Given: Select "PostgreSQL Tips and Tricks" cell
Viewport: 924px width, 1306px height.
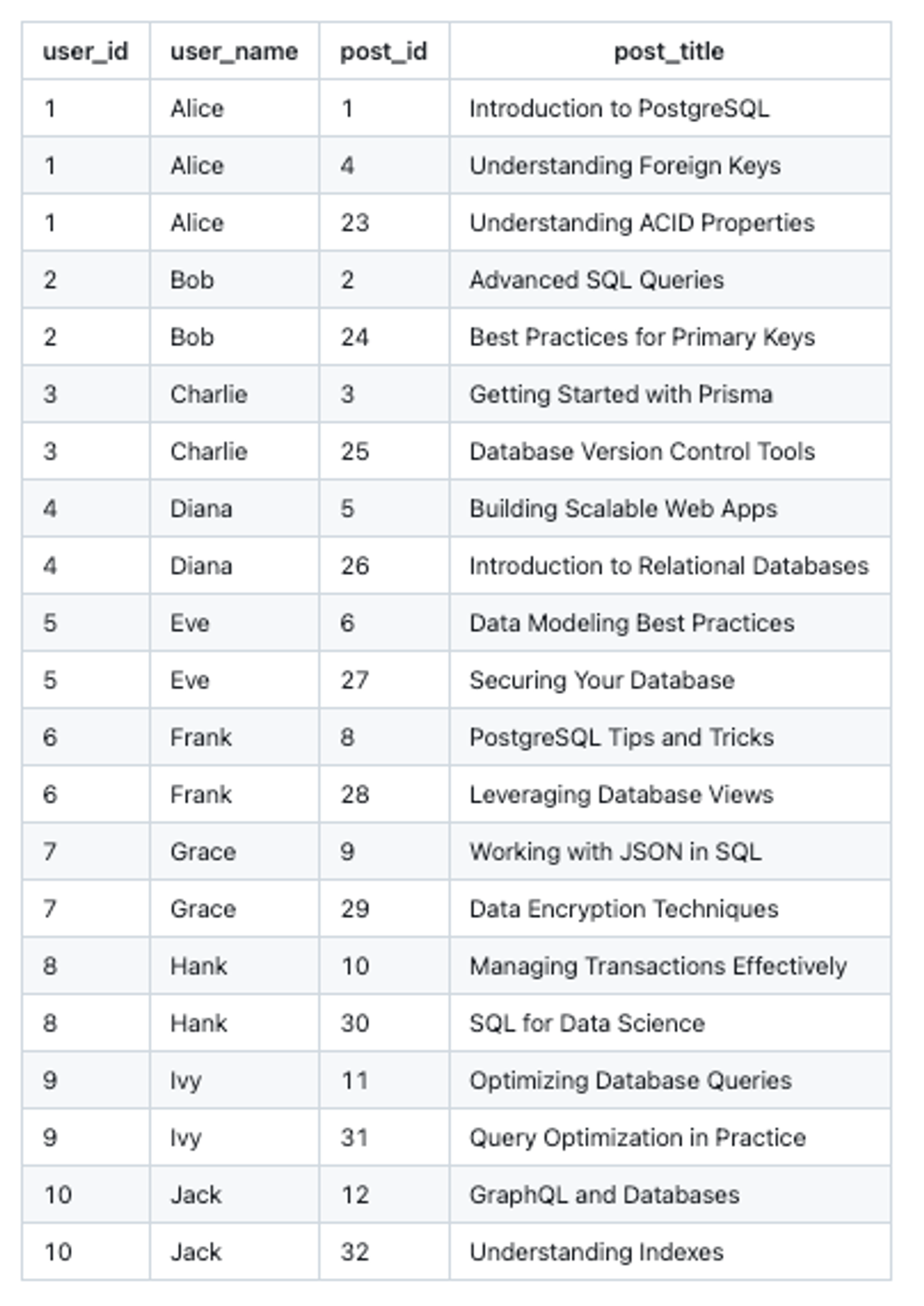Looking at the screenshot, I should tap(621, 737).
